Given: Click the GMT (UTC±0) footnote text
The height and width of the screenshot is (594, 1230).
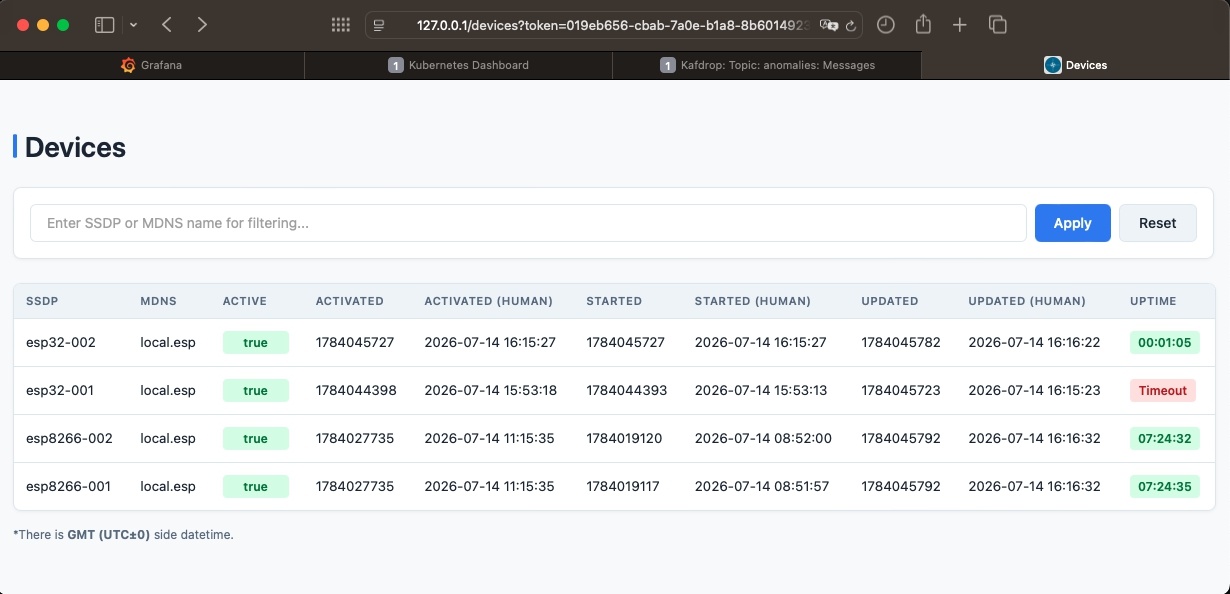Looking at the screenshot, I should [109, 535].
